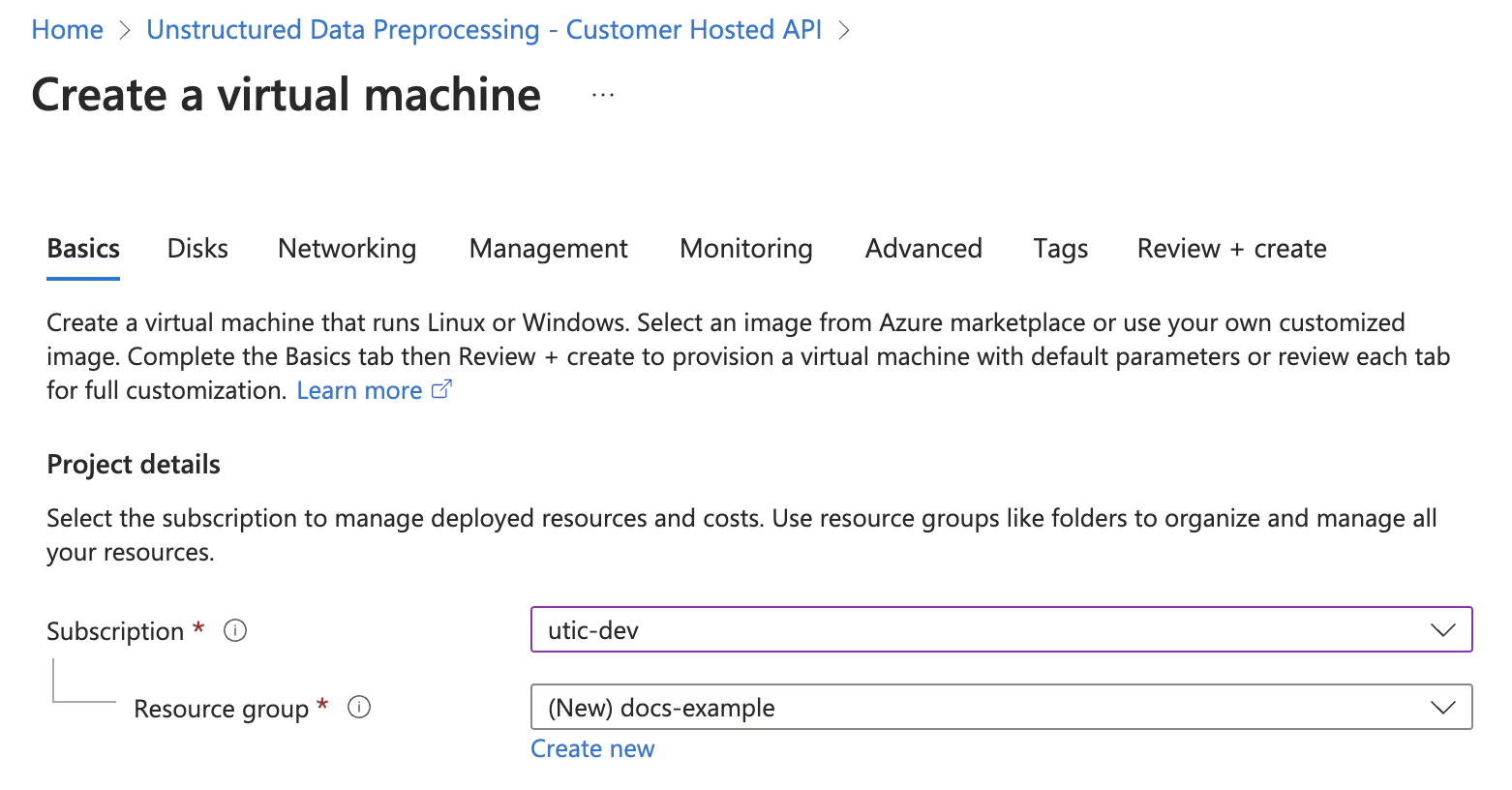Go to Review + create tab
This screenshot has width=1512, height=790.
[x=1231, y=249]
